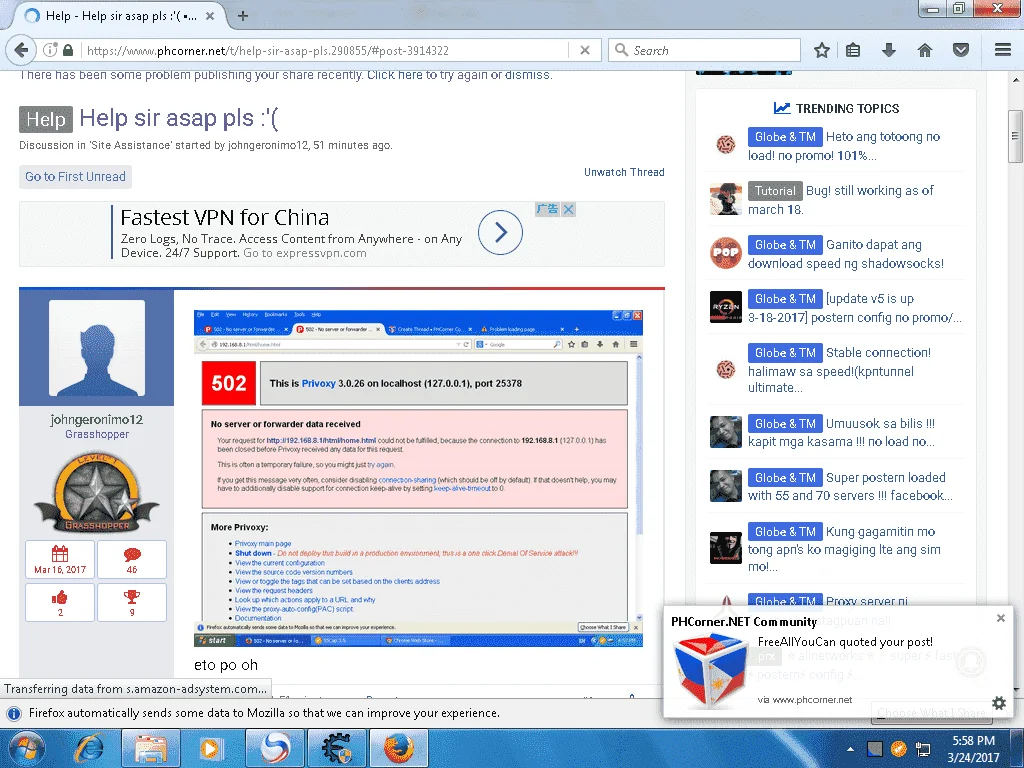This screenshot has width=1024, height=768.
Task: Open johngeronimo12's avatar picture
Action: coord(97,348)
